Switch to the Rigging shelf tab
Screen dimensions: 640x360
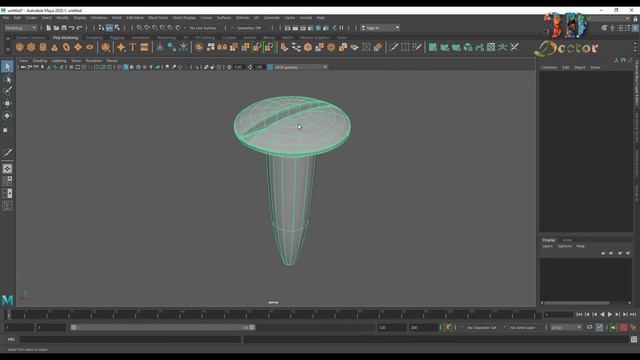click(x=117, y=38)
